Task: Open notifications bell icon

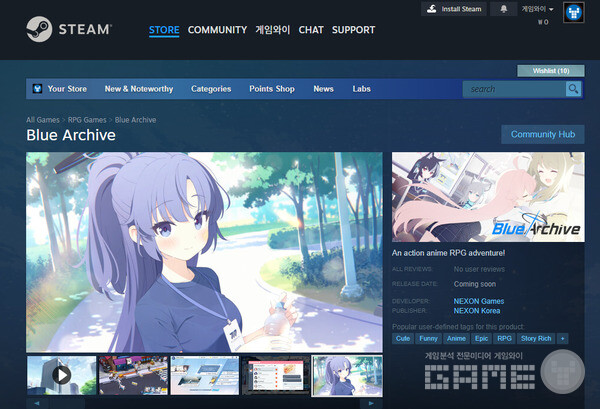Action: click(503, 9)
